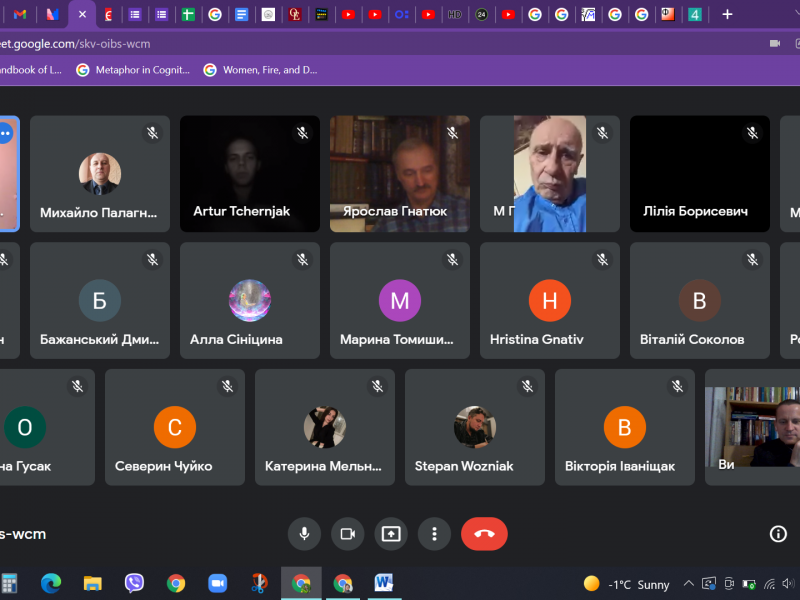Switch to Microsoft Word in the taskbar
The height and width of the screenshot is (600, 800).
point(384,583)
